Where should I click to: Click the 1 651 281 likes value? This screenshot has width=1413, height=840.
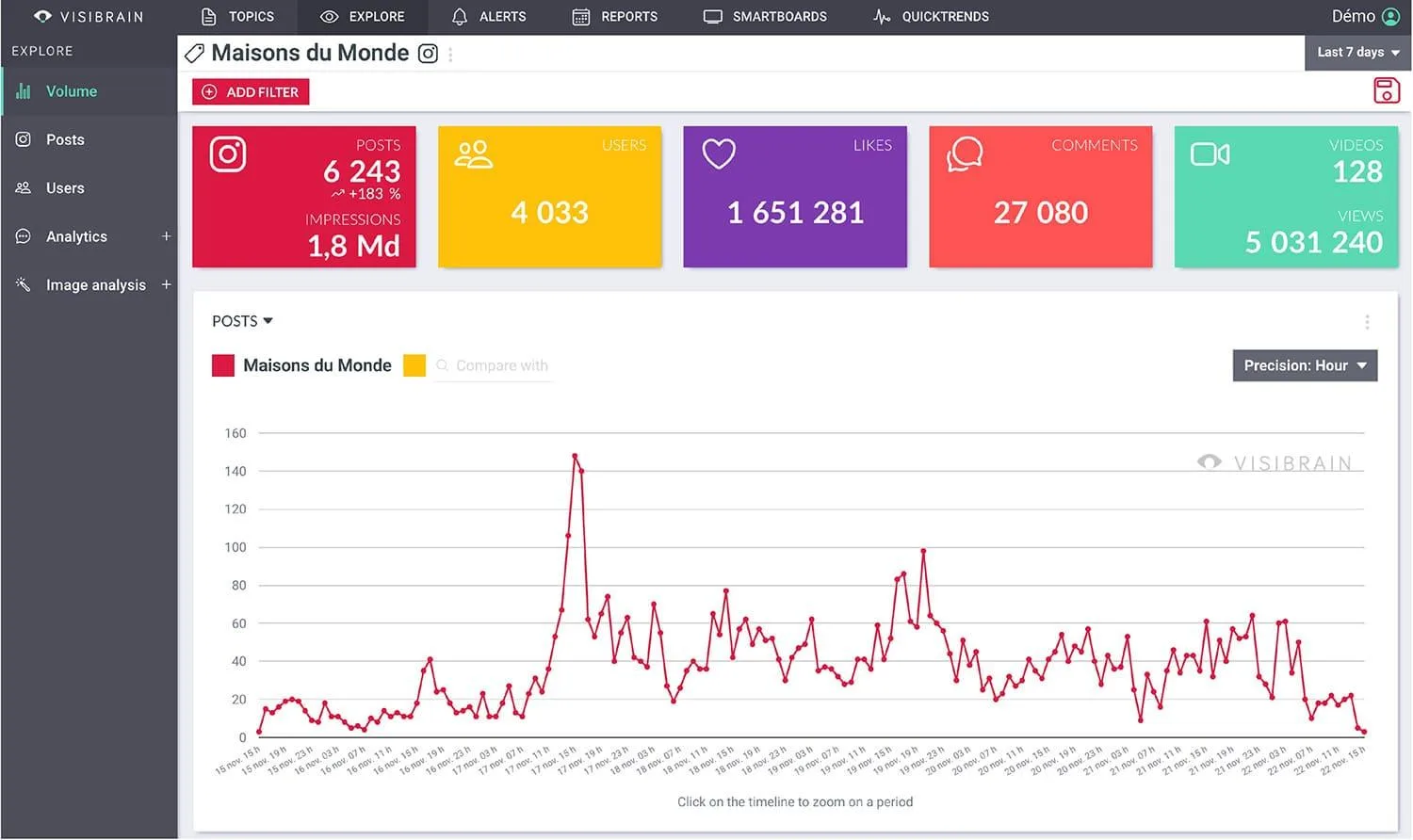coord(796,213)
